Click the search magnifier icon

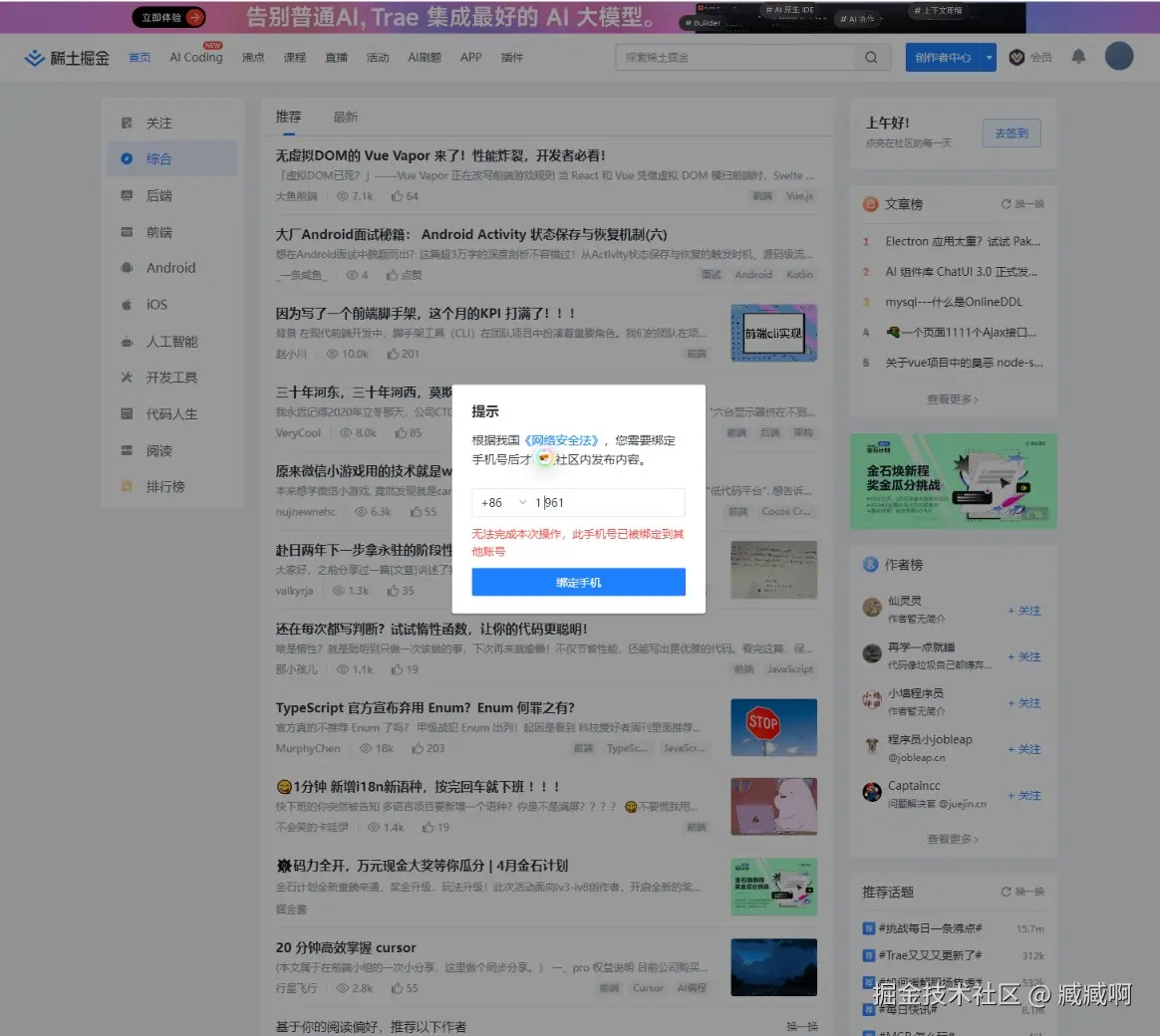tap(870, 57)
